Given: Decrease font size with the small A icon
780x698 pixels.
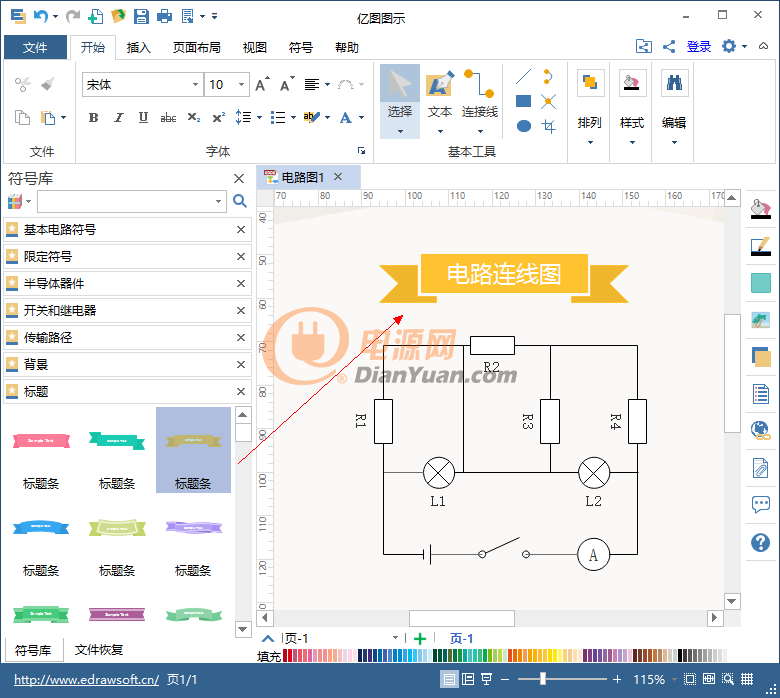Looking at the screenshot, I should pos(287,85).
